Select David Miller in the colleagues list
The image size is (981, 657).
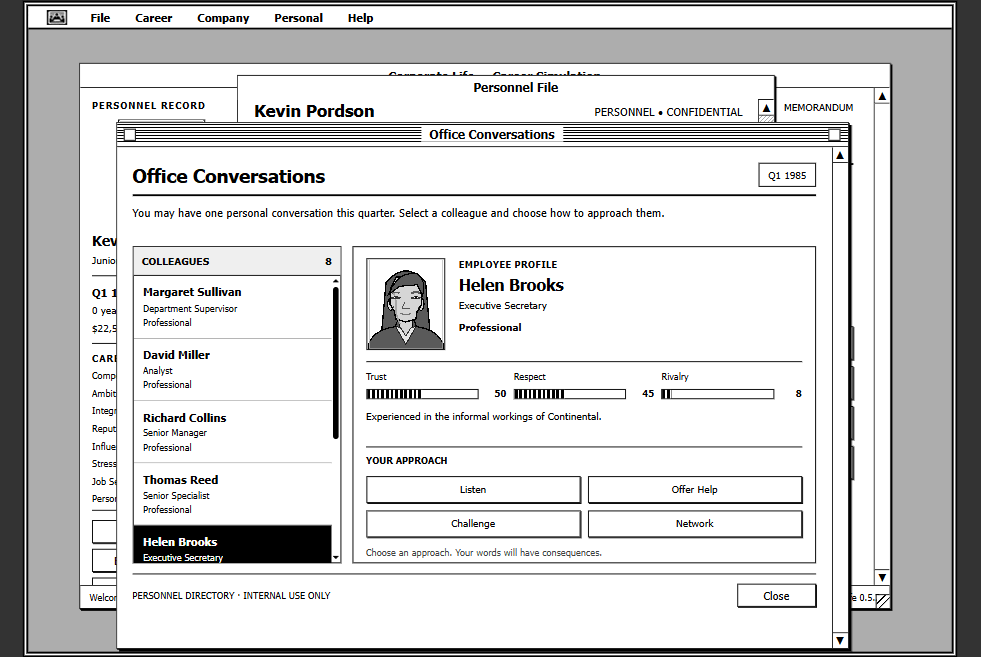[233, 370]
